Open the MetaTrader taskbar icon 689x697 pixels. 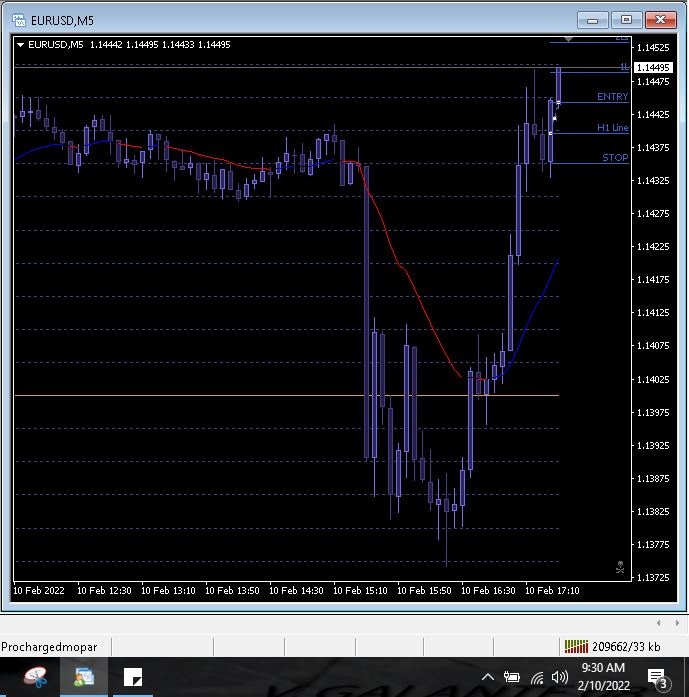click(84, 677)
